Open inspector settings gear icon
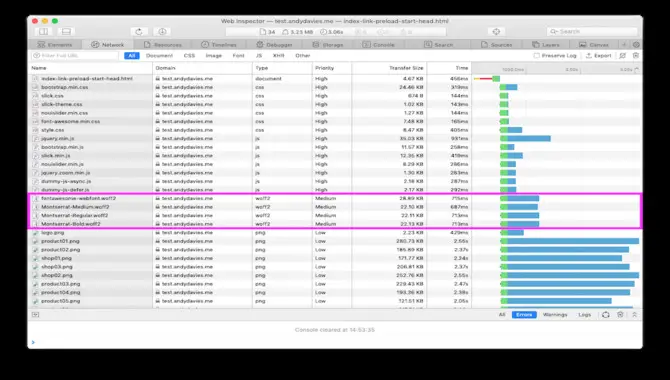Image resolution: width=670 pixels, height=380 pixels. click(x=636, y=44)
